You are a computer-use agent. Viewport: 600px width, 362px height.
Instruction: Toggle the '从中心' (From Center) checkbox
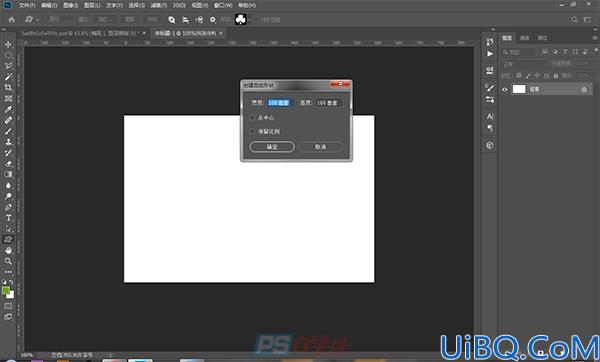252,118
